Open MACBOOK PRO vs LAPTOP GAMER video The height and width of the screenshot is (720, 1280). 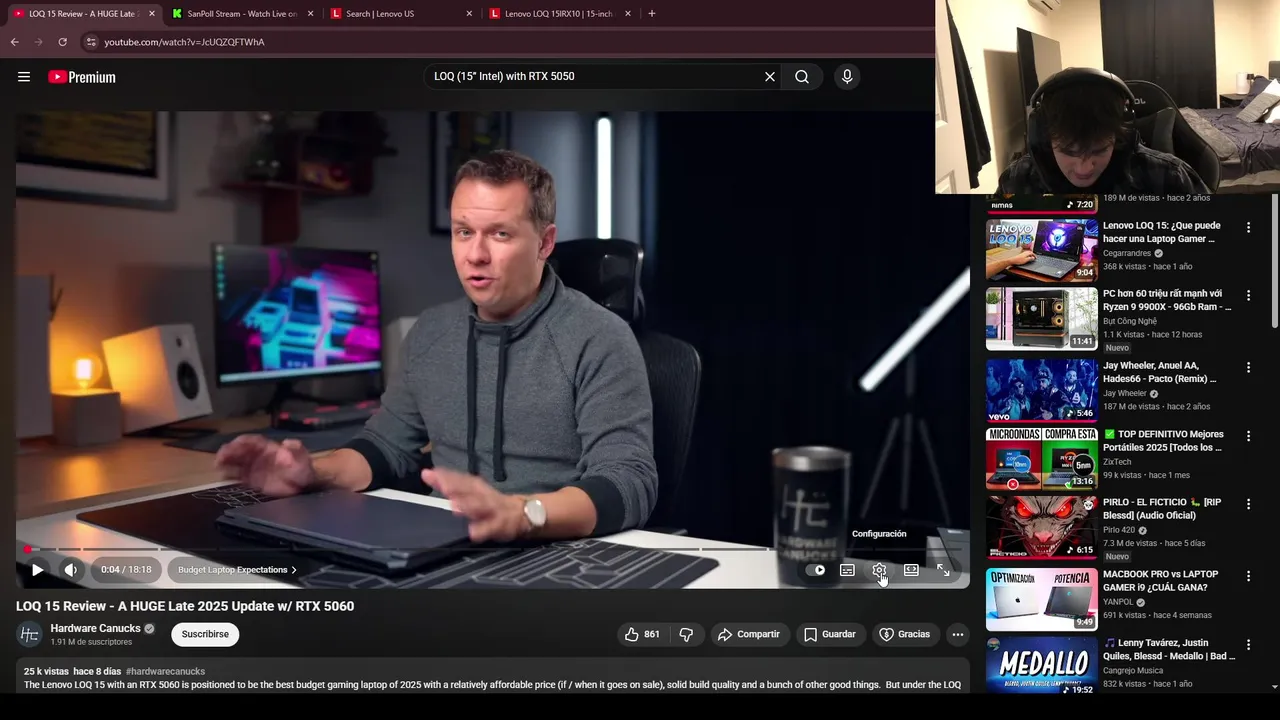click(1041, 599)
